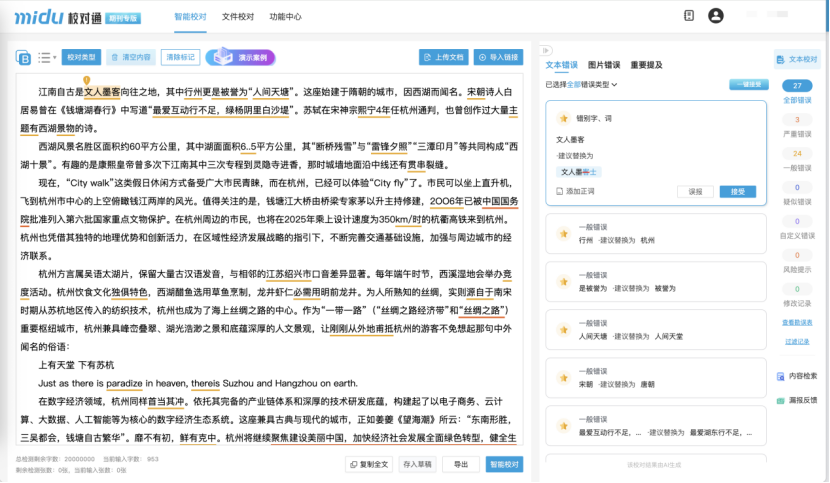
Task: Click 添加正词 on the first error card
Action: click(x=574, y=190)
